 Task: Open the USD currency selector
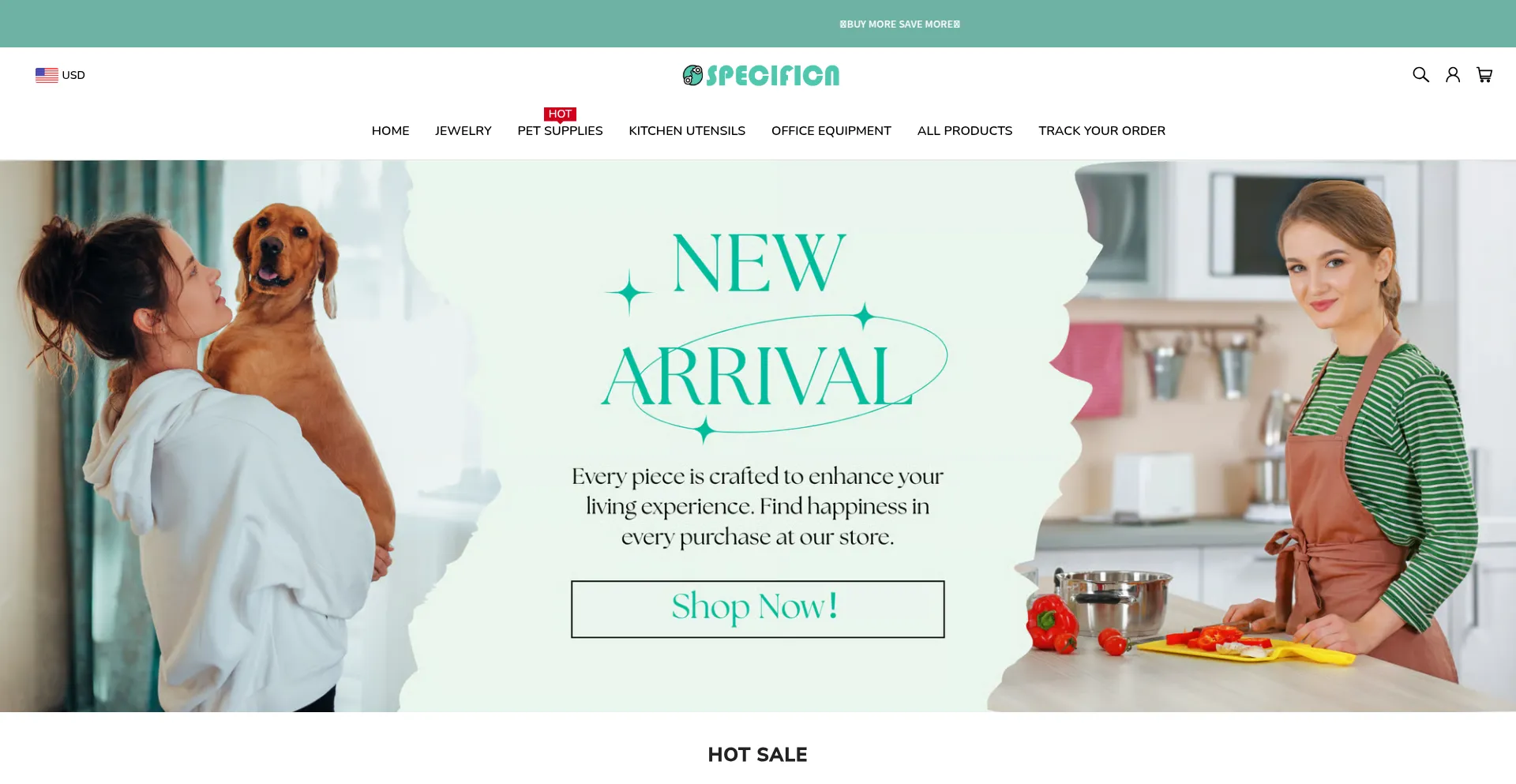click(60, 75)
